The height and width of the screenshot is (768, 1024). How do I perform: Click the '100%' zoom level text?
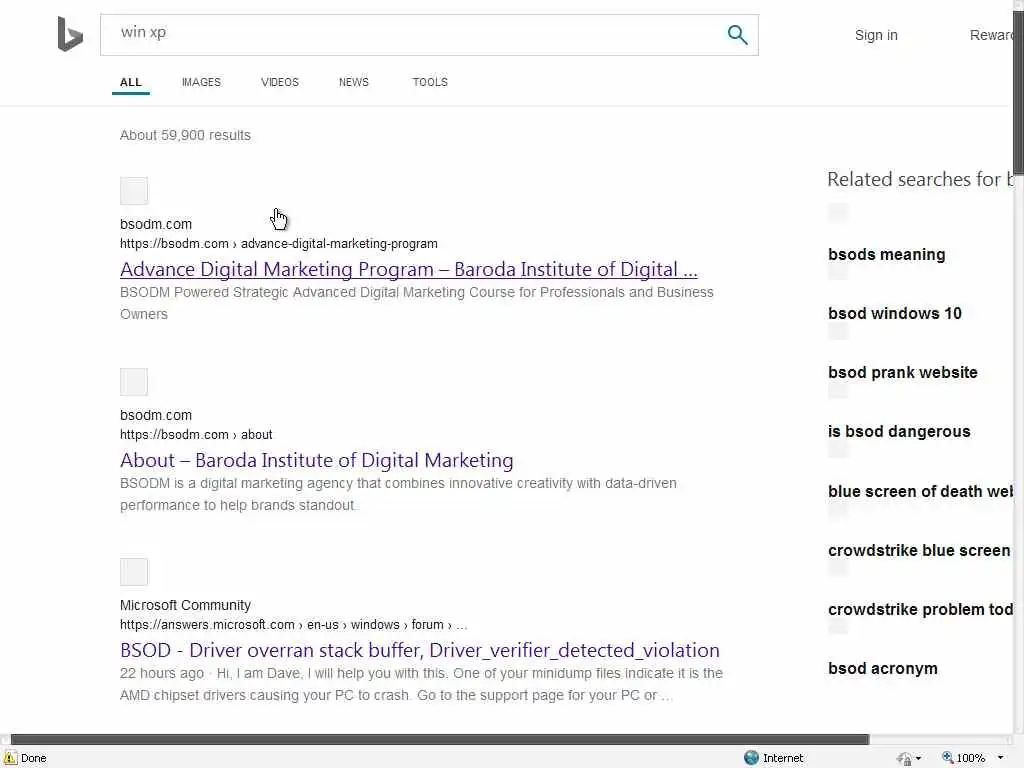pos(970,758)
